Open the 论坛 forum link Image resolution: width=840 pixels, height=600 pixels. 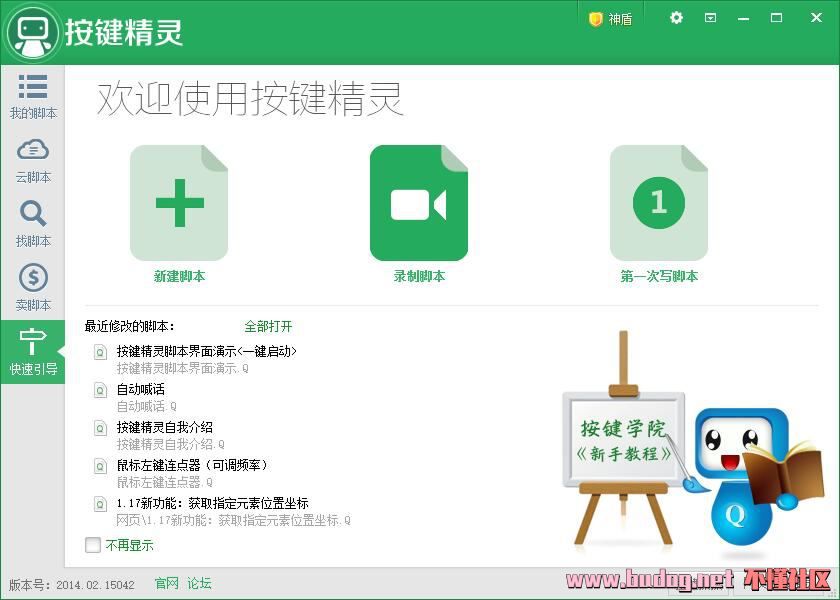tap(199, 583)
